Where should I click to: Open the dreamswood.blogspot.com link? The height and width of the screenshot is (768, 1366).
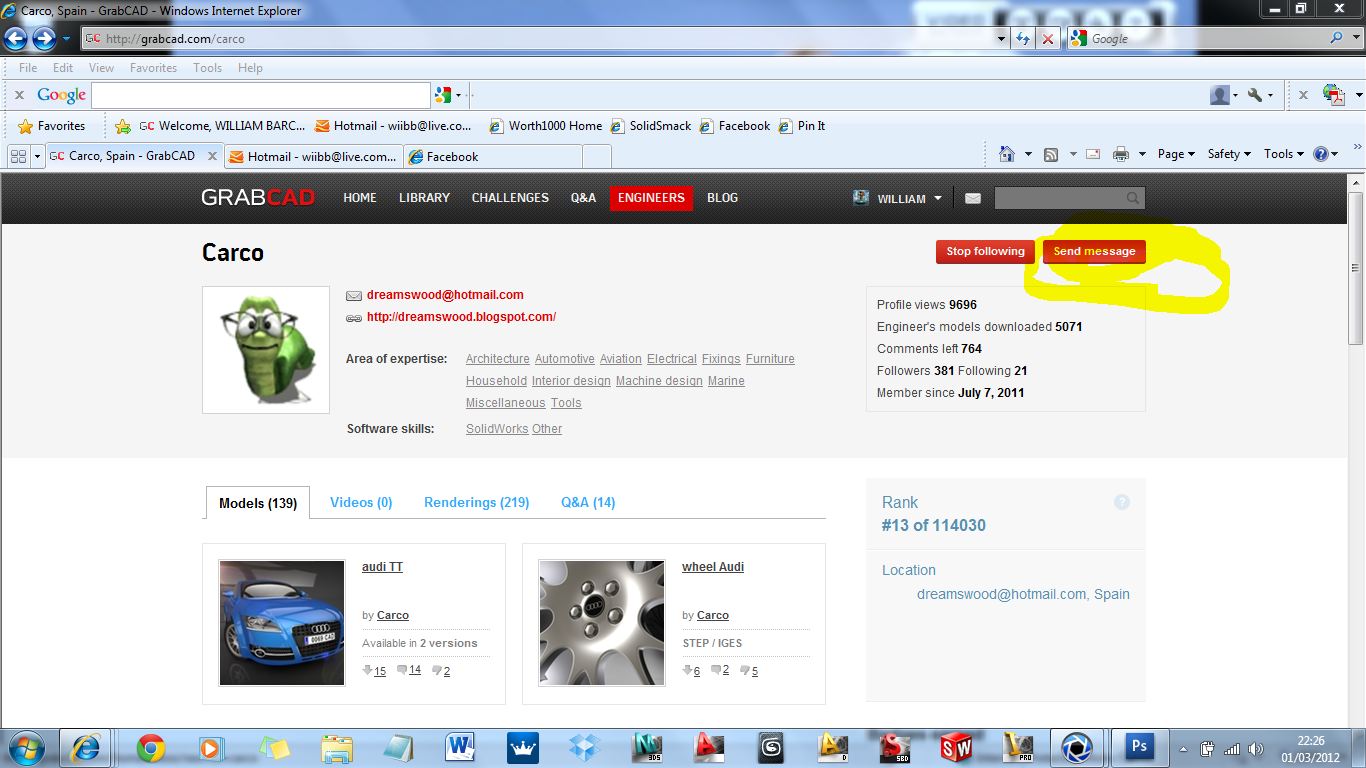click(x=461, y=317)
